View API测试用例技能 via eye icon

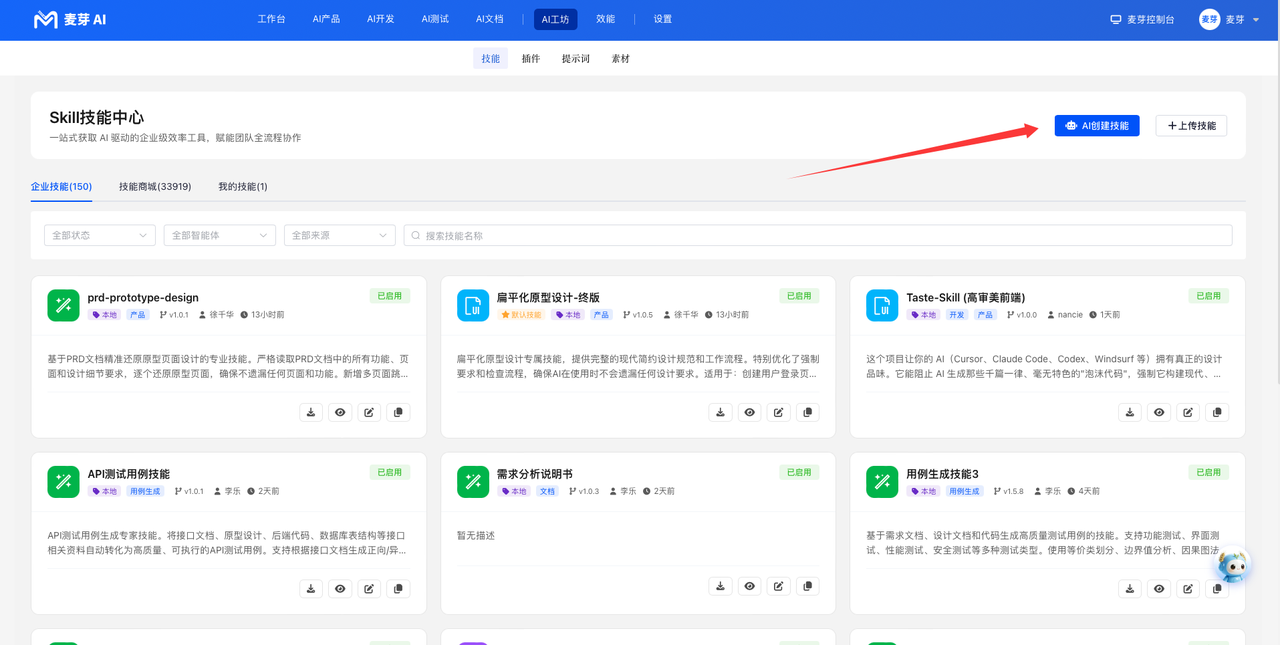(340, 588)
